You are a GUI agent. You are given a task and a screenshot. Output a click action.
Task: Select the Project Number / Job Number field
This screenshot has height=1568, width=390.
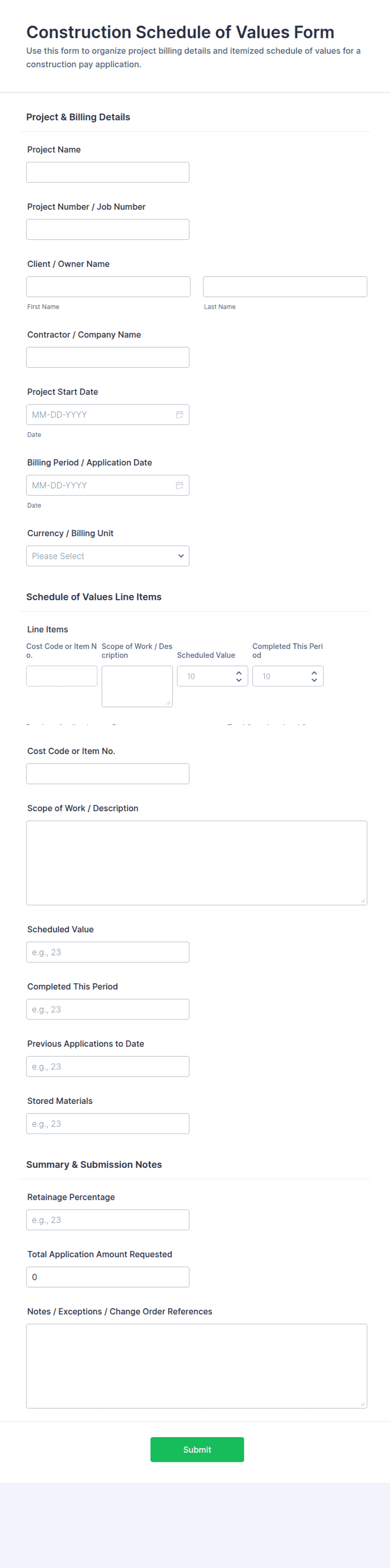[x=108, y=229]
